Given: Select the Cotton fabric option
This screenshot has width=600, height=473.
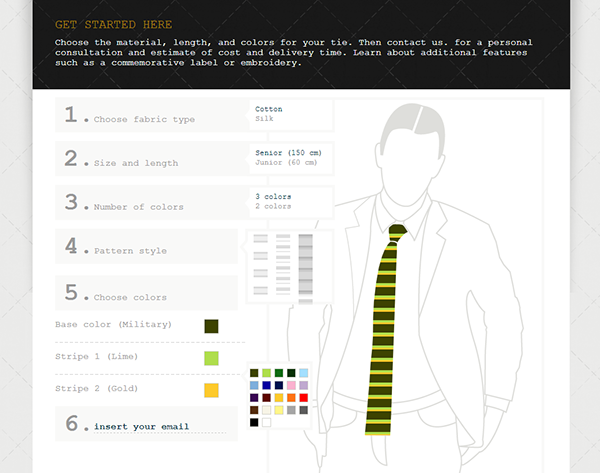Looking at the screenshot, I should [x=269, y=109].
